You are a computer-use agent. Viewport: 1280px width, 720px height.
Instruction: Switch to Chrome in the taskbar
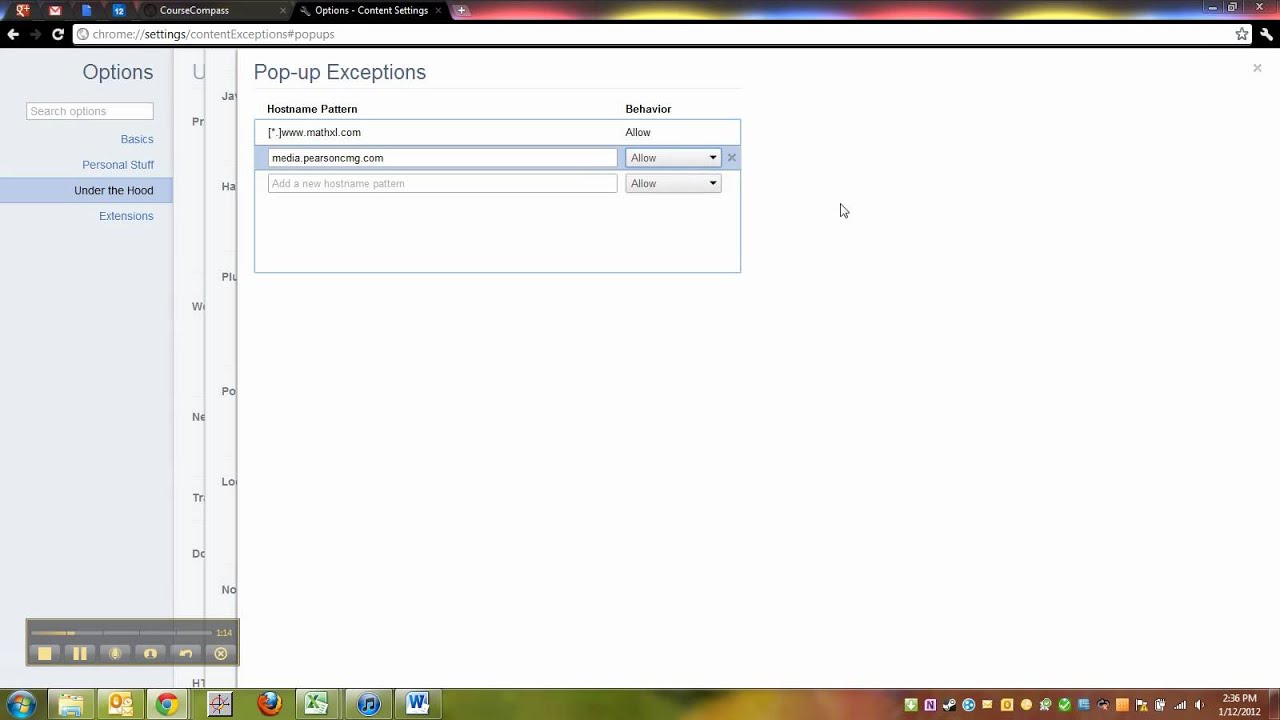167,704
